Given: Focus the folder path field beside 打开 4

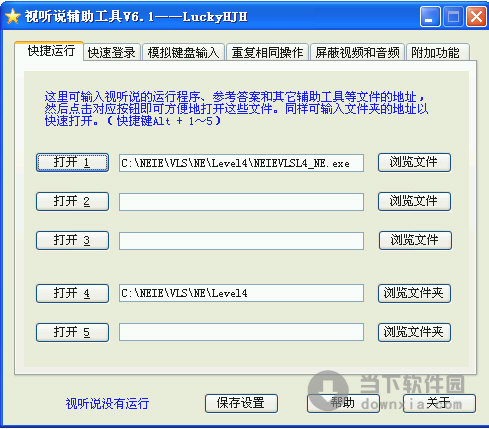Looking at the screenshot, I should (x=241, y=293).
